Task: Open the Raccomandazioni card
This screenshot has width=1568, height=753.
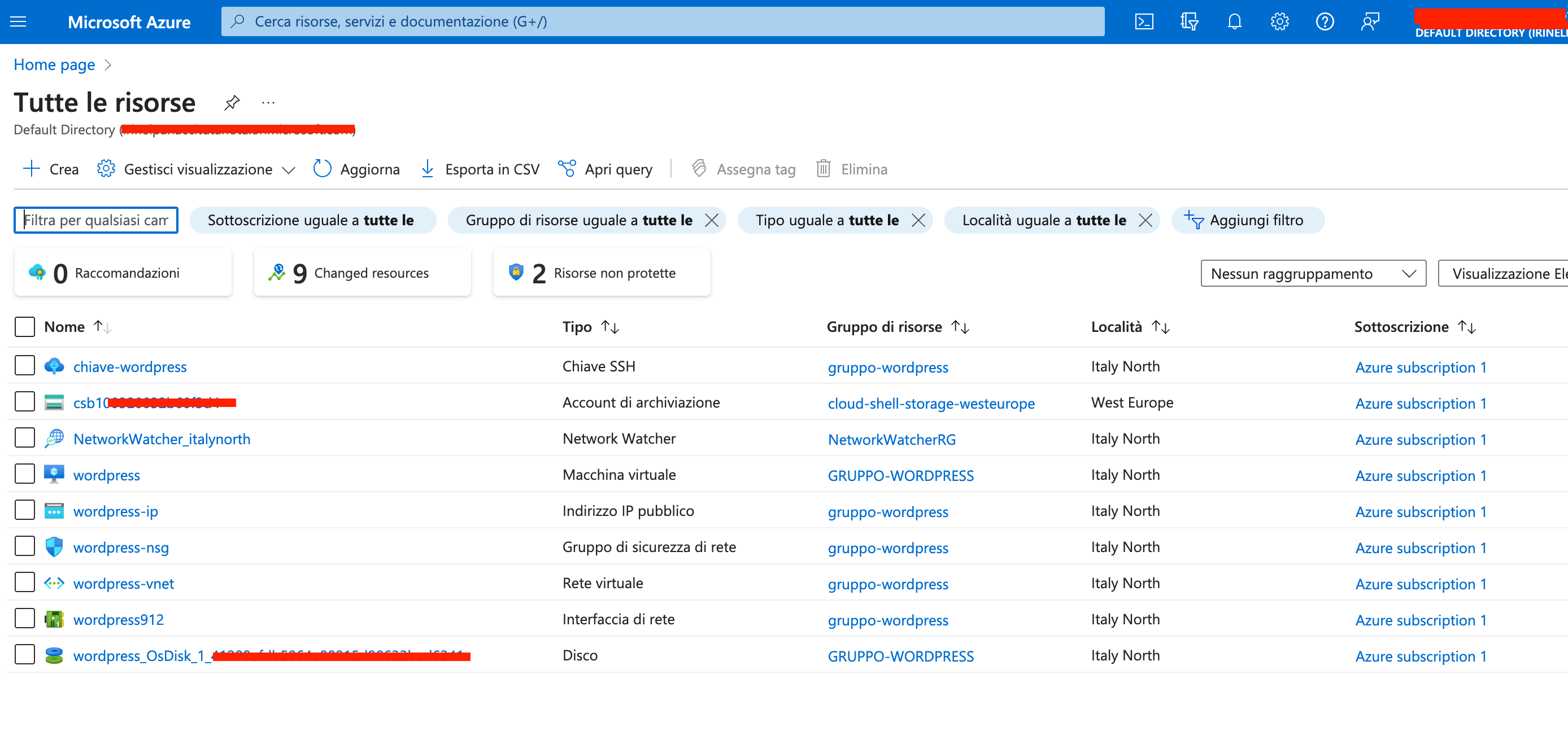Action: tap(123, 273)
